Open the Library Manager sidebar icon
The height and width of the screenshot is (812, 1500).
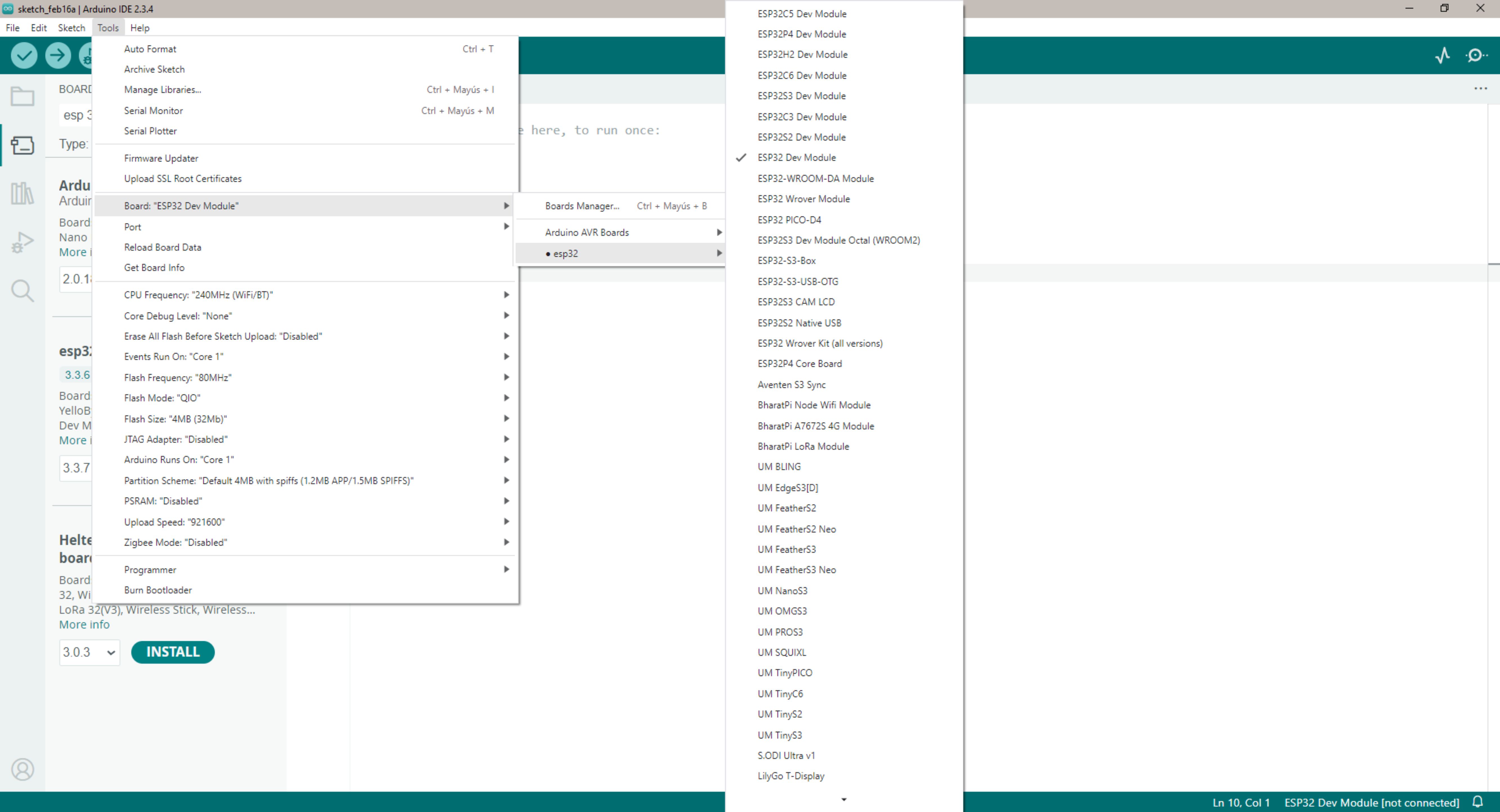point(22,193)
